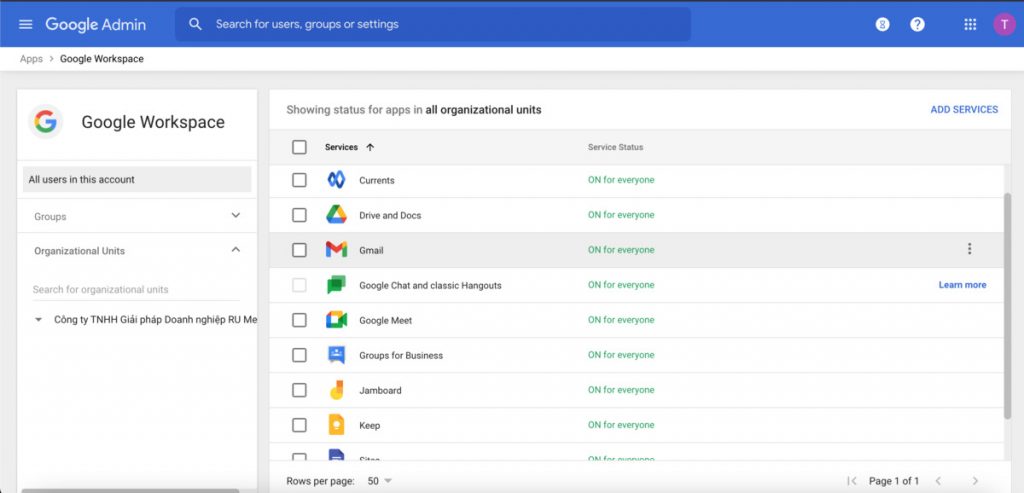The height and width of the screenshot is (493, 1024).
Task: Open the Rows per page dropdown
Action: point(379,481)
